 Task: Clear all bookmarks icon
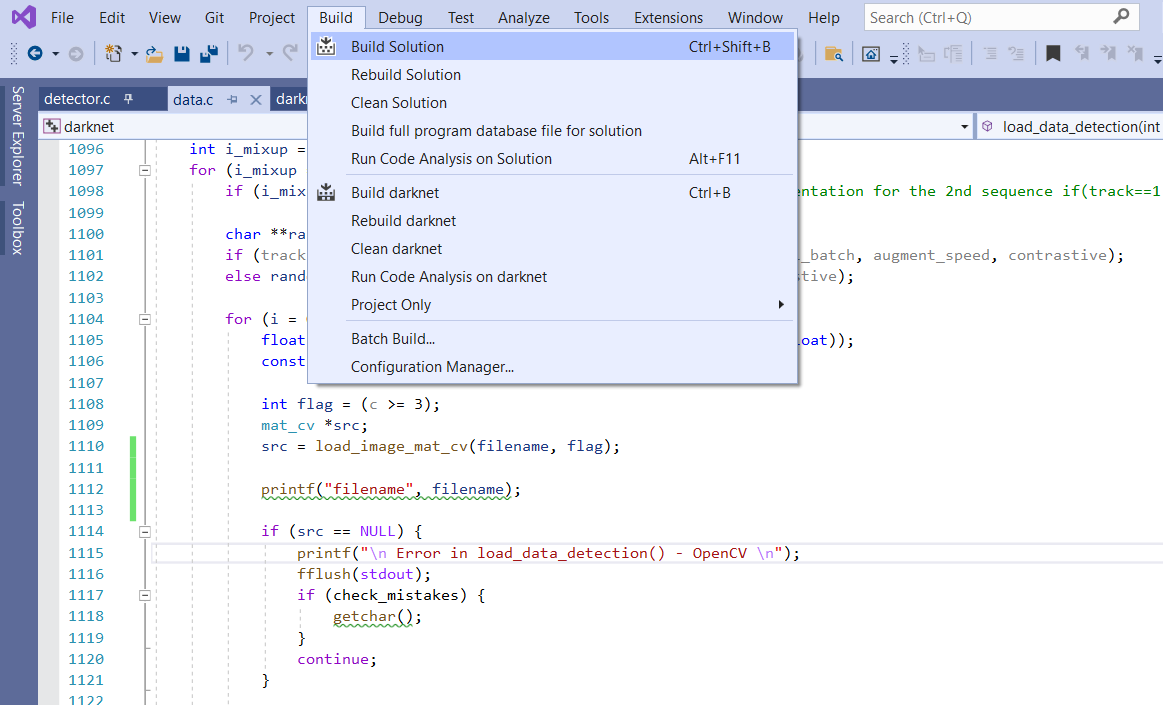pos(1135,53)
